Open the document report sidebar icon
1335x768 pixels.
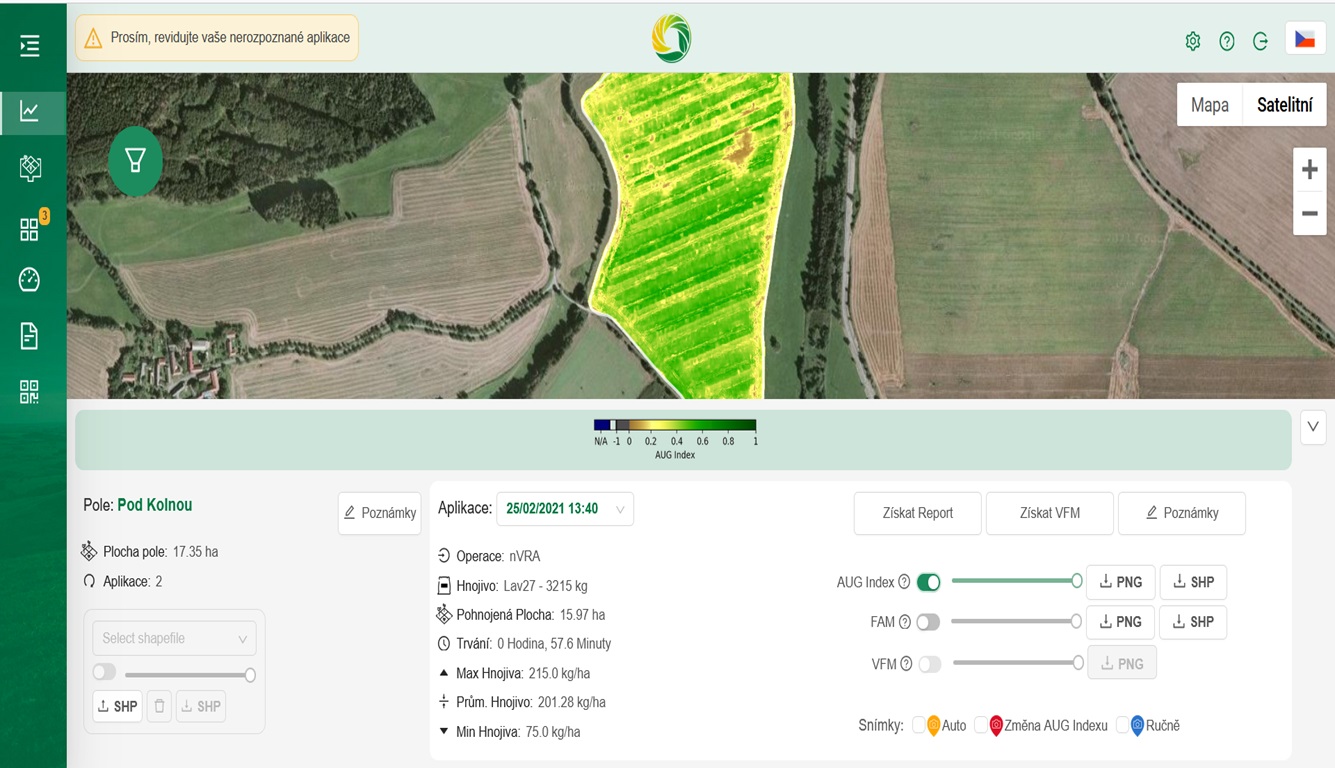pos(30,336)
